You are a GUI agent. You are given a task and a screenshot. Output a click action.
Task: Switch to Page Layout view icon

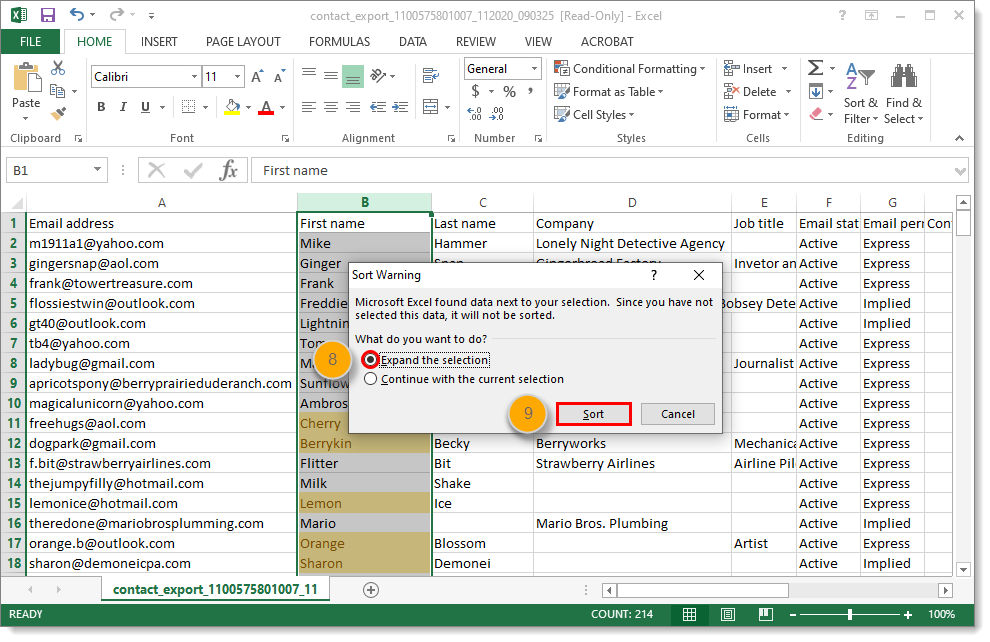tap(728, 614)
